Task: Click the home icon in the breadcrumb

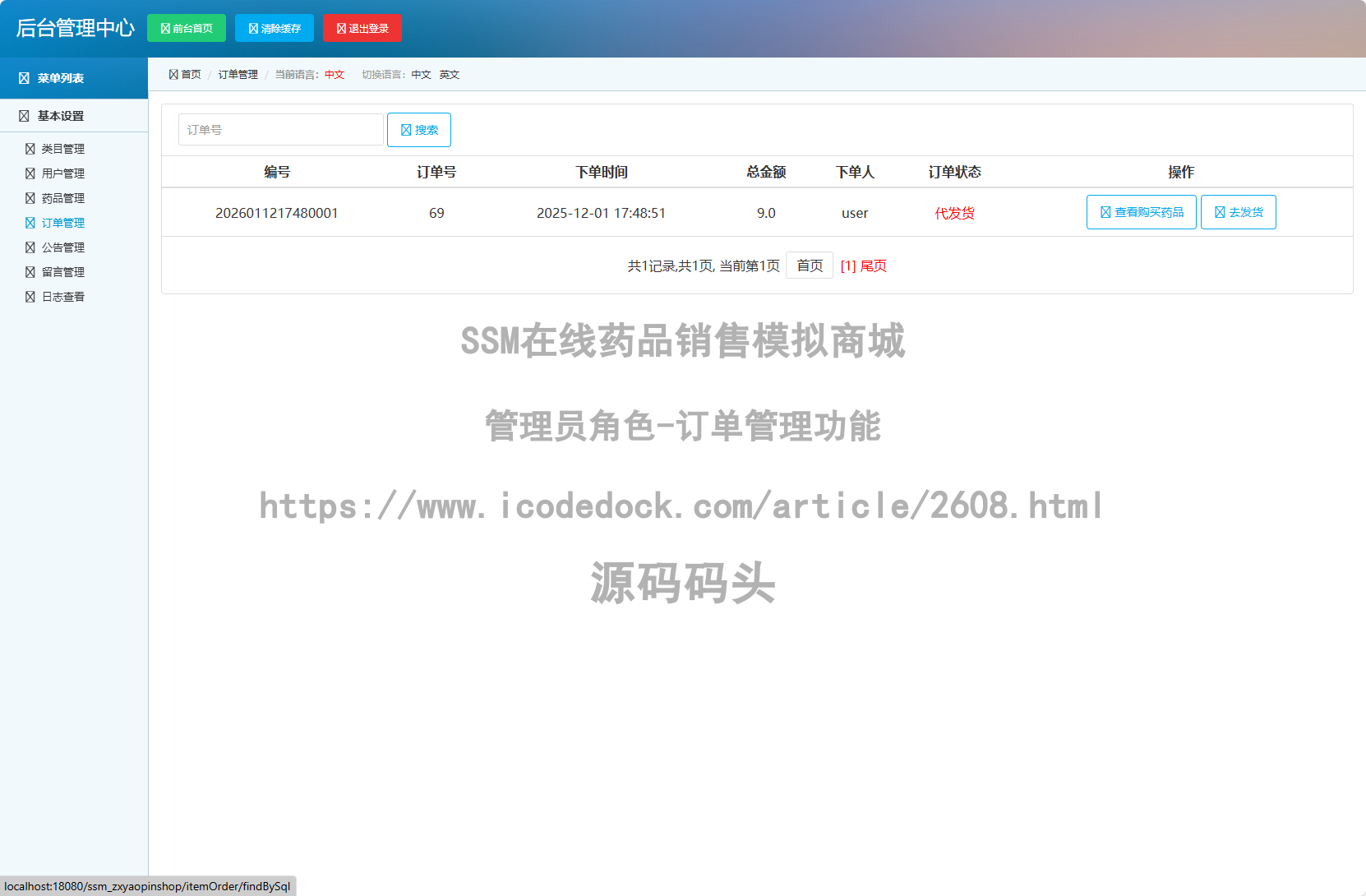Action: coord(173,73)
